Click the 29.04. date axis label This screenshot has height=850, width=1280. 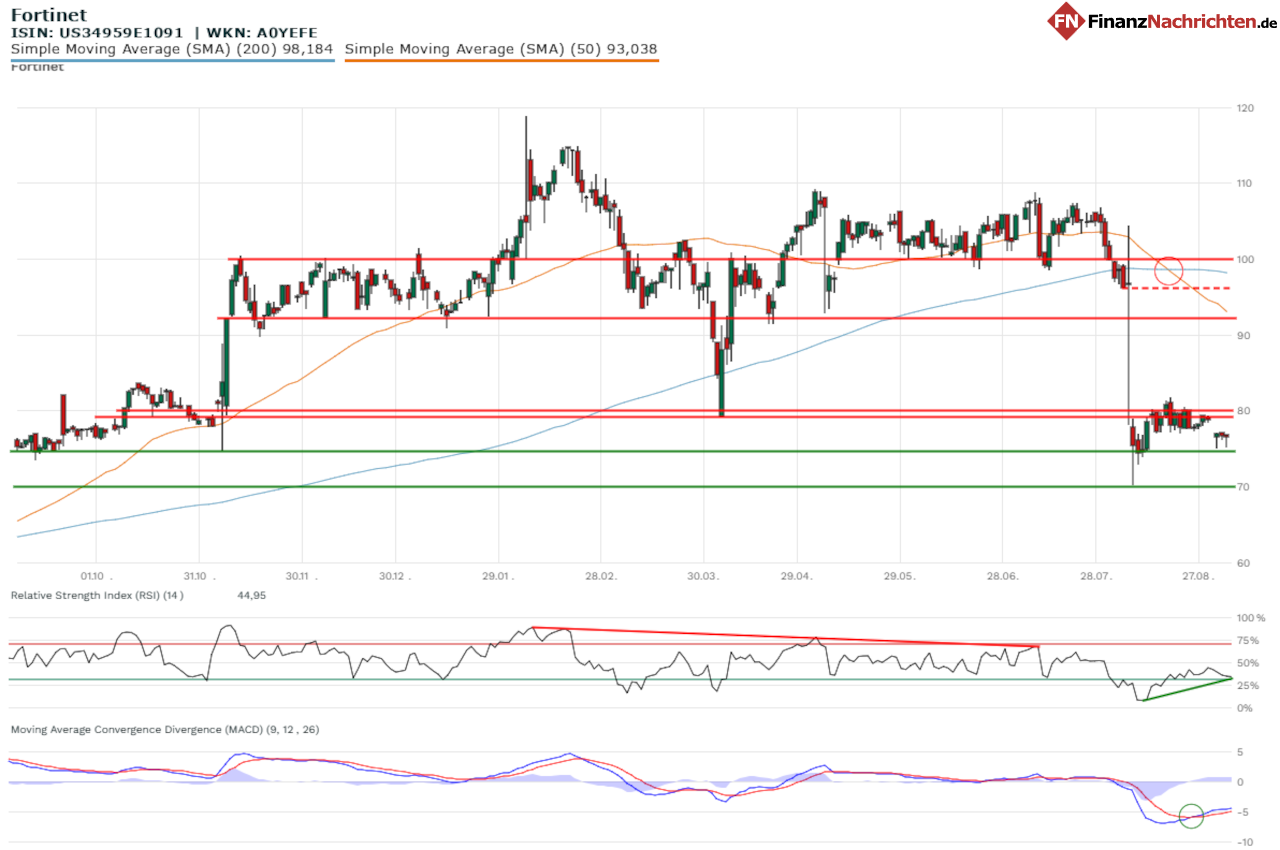[797, 577]
